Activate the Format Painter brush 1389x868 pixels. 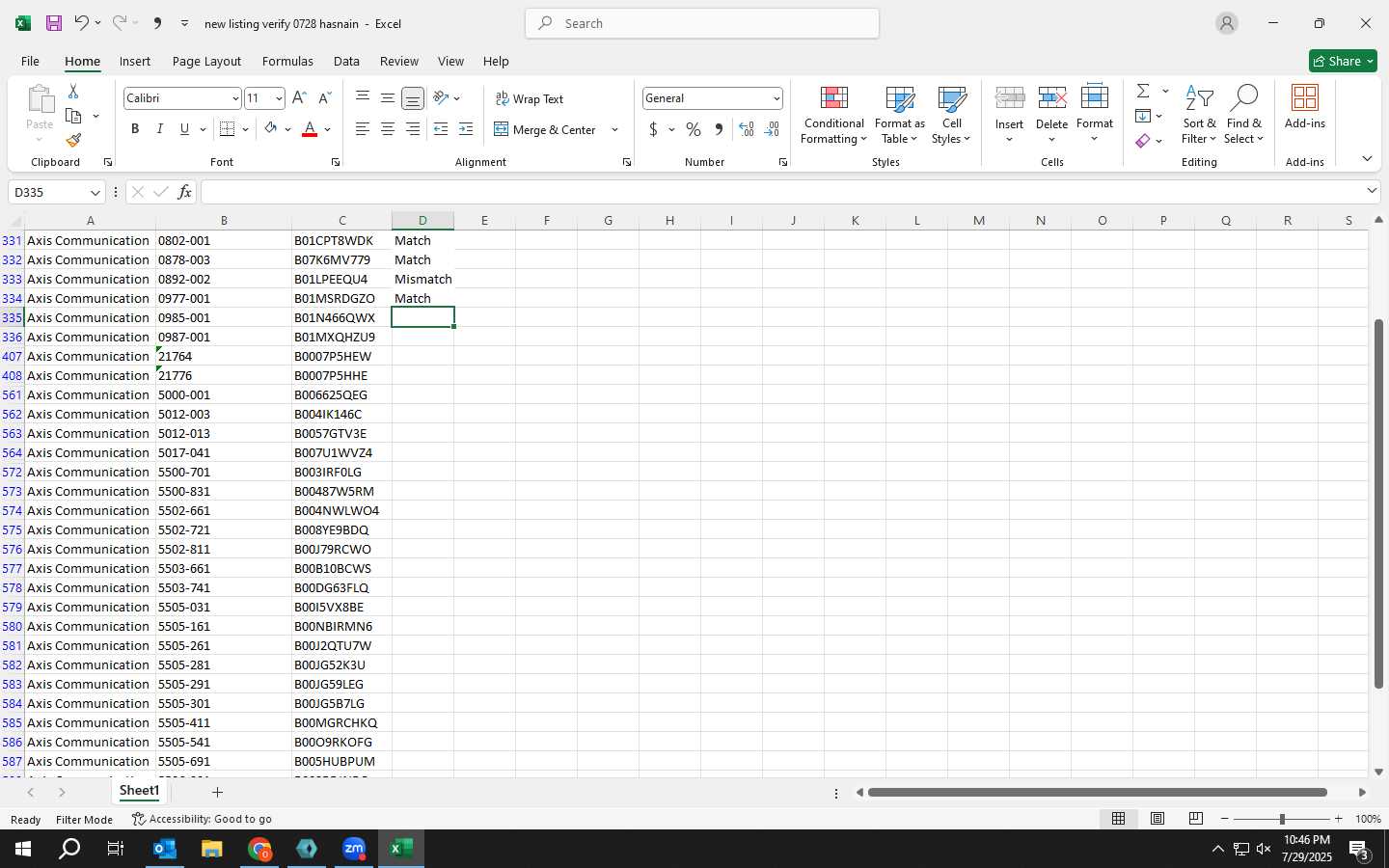click(x=73, y=140)
